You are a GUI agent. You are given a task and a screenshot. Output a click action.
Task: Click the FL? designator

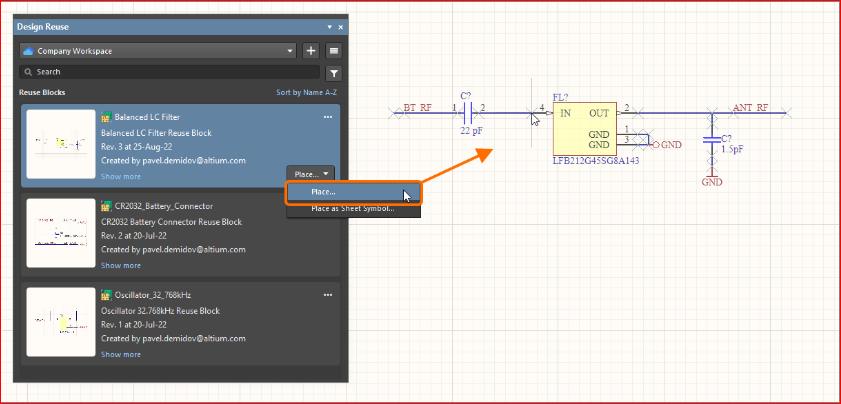coord(560,97)
